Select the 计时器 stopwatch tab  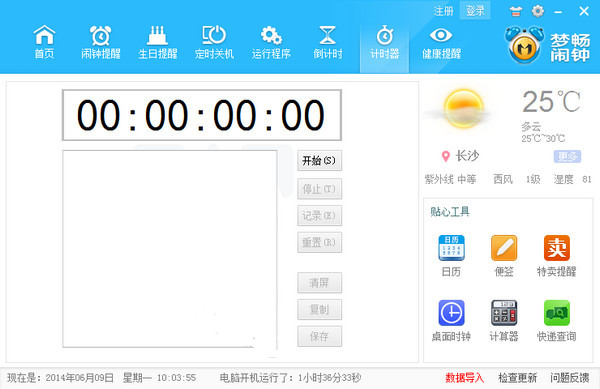coord(385,42)
